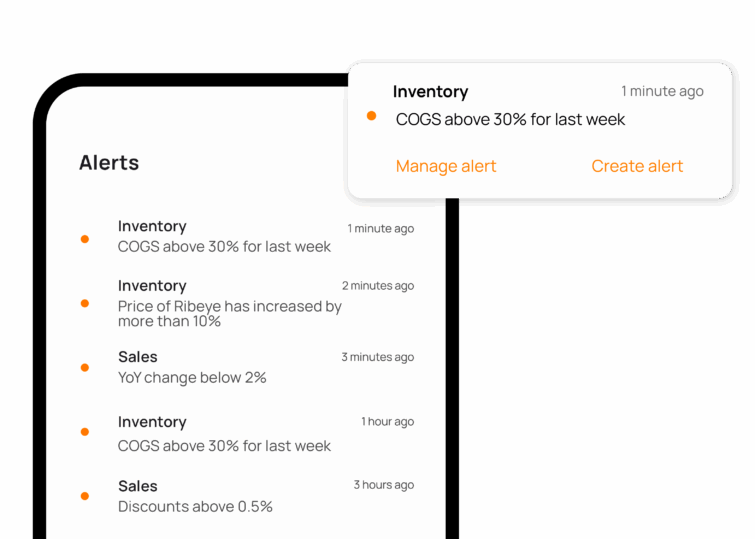This screenshot has width=755, height=539.
Task: Click the Create alert link
Action: pyautogui.click(x=637, y=166)
